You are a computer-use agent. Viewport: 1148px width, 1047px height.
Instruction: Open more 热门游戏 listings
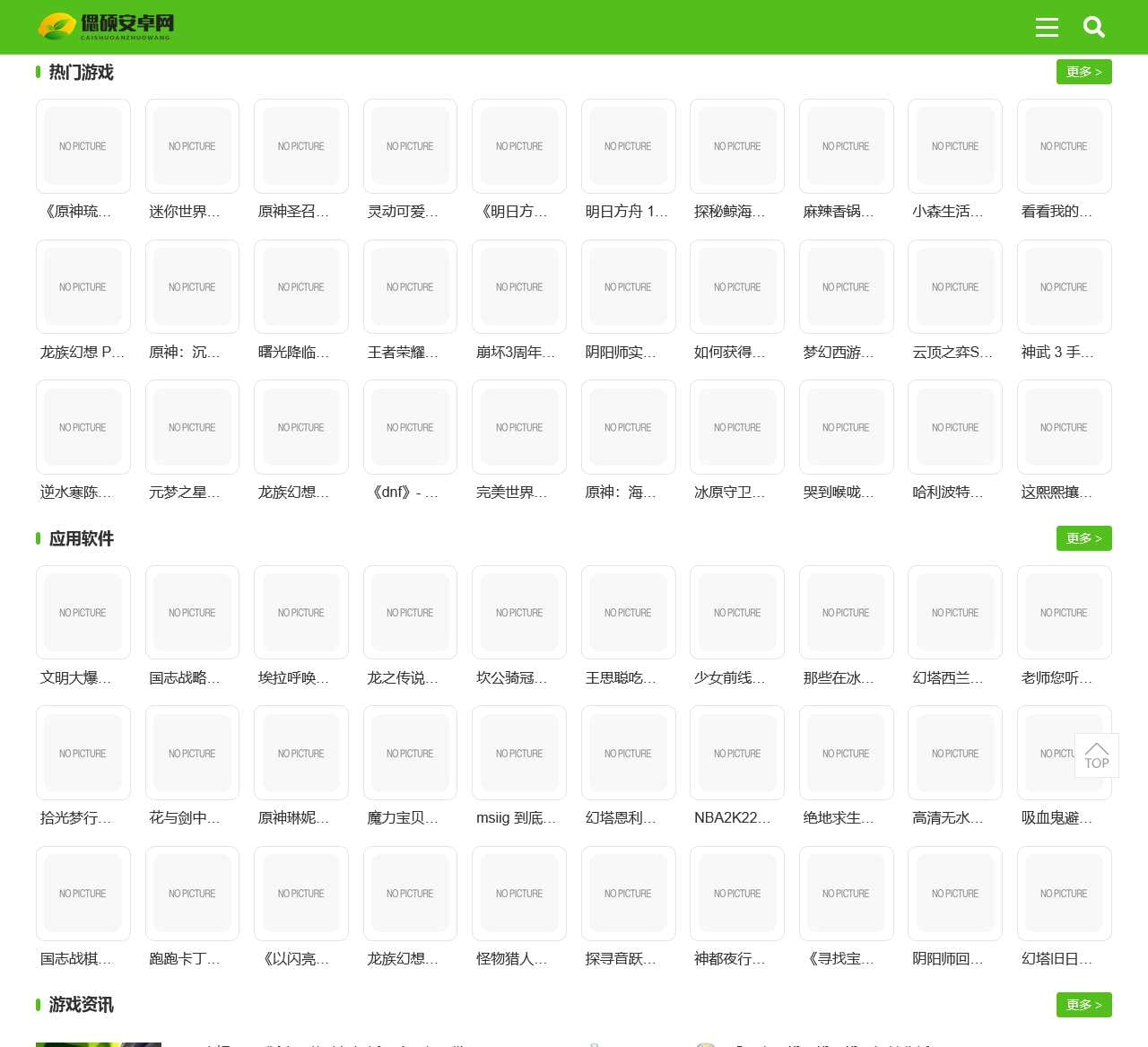1084,72
